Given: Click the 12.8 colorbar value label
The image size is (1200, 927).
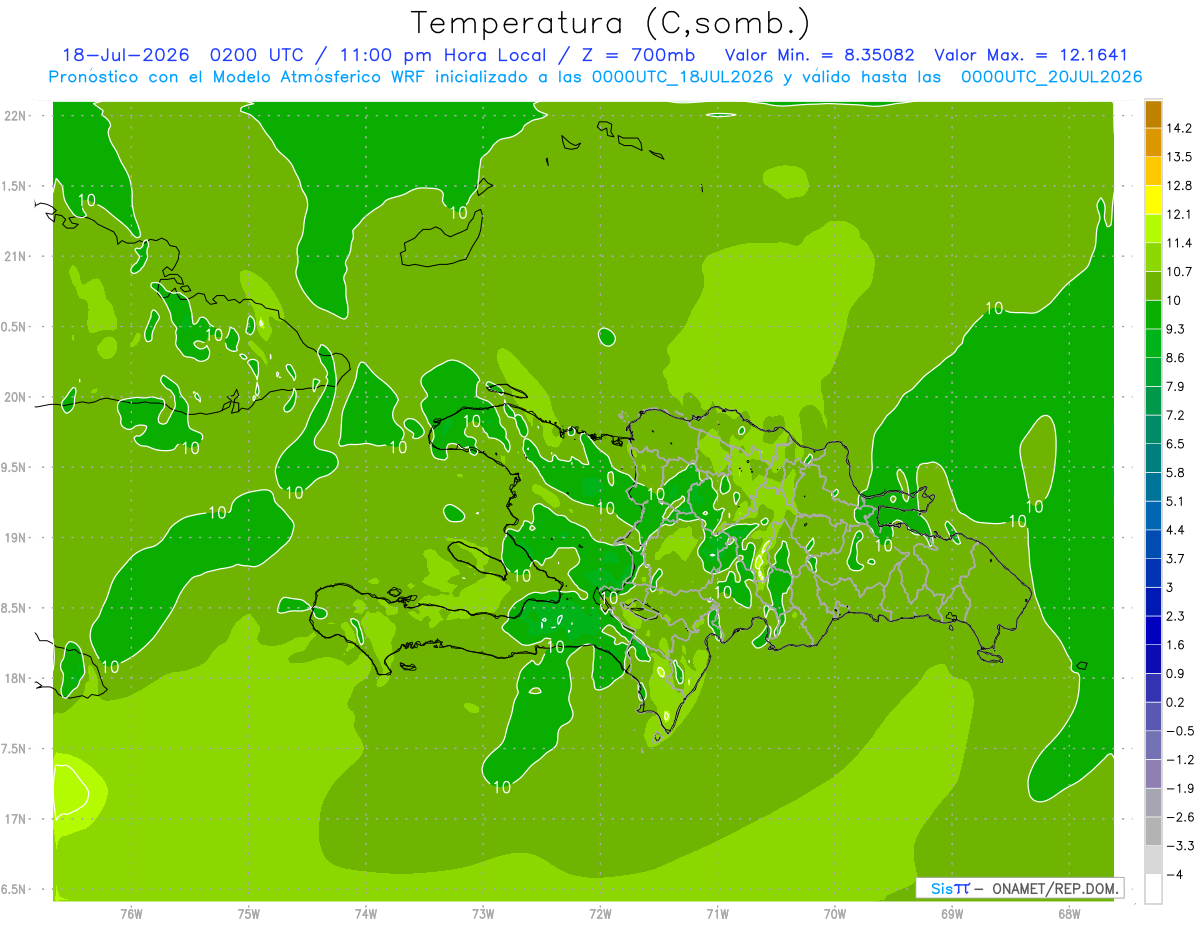Looking at the screenshot, I should tap(1179, 186).
